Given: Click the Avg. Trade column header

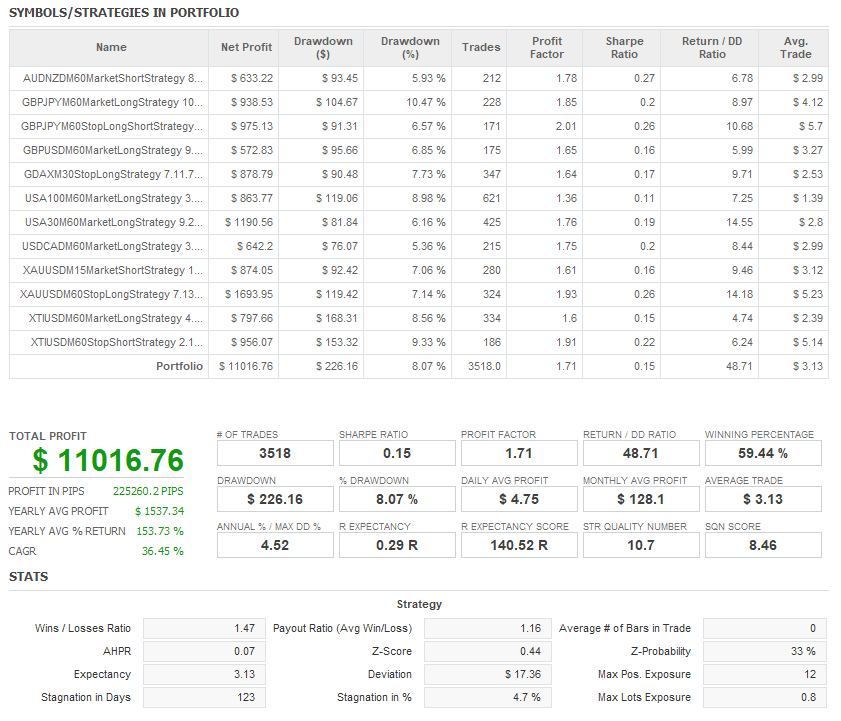Looking at the screenshot, I should point(794,48).
